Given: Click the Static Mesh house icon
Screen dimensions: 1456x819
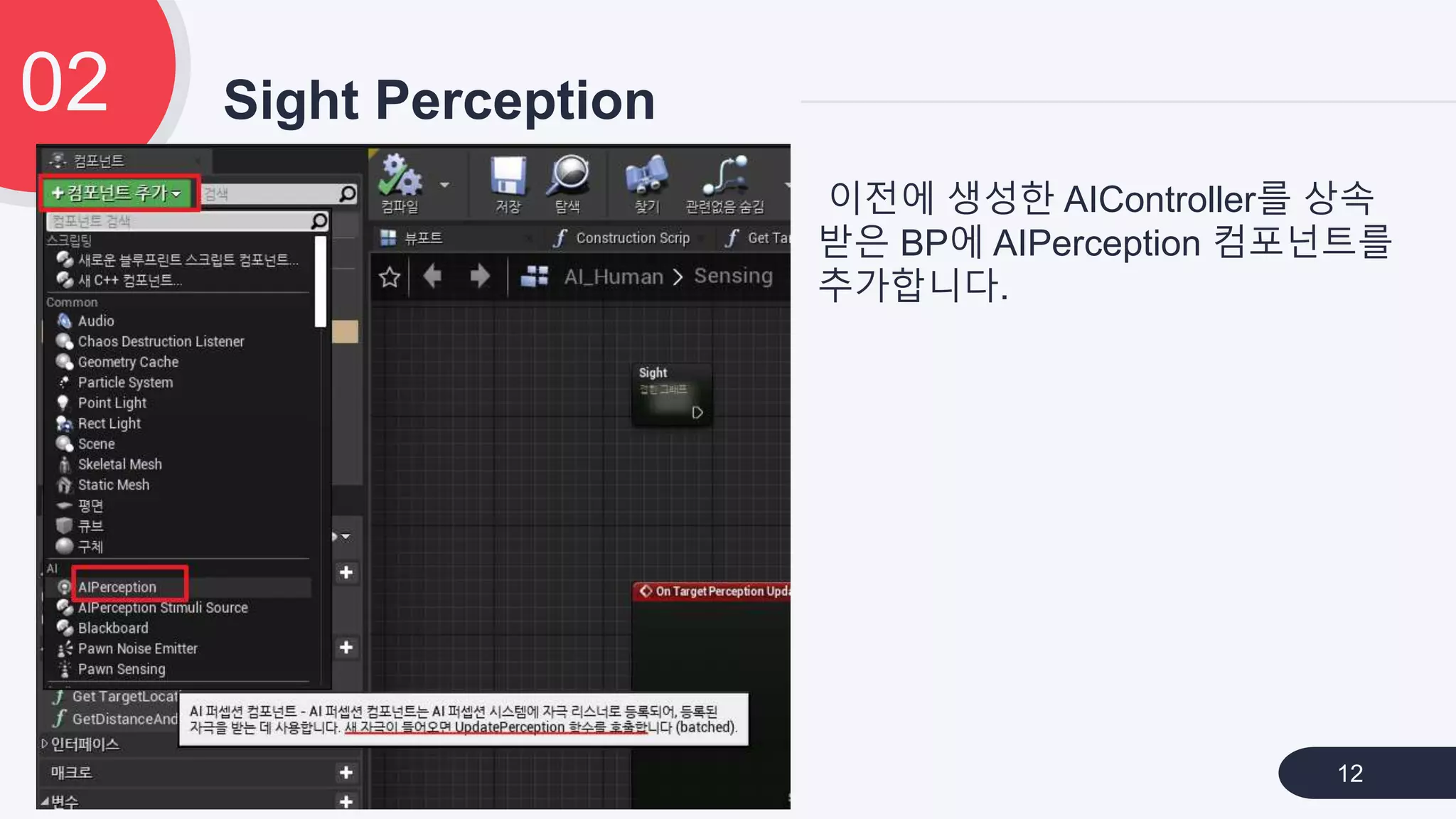Looking at the screenshot, I should (65, 485).
